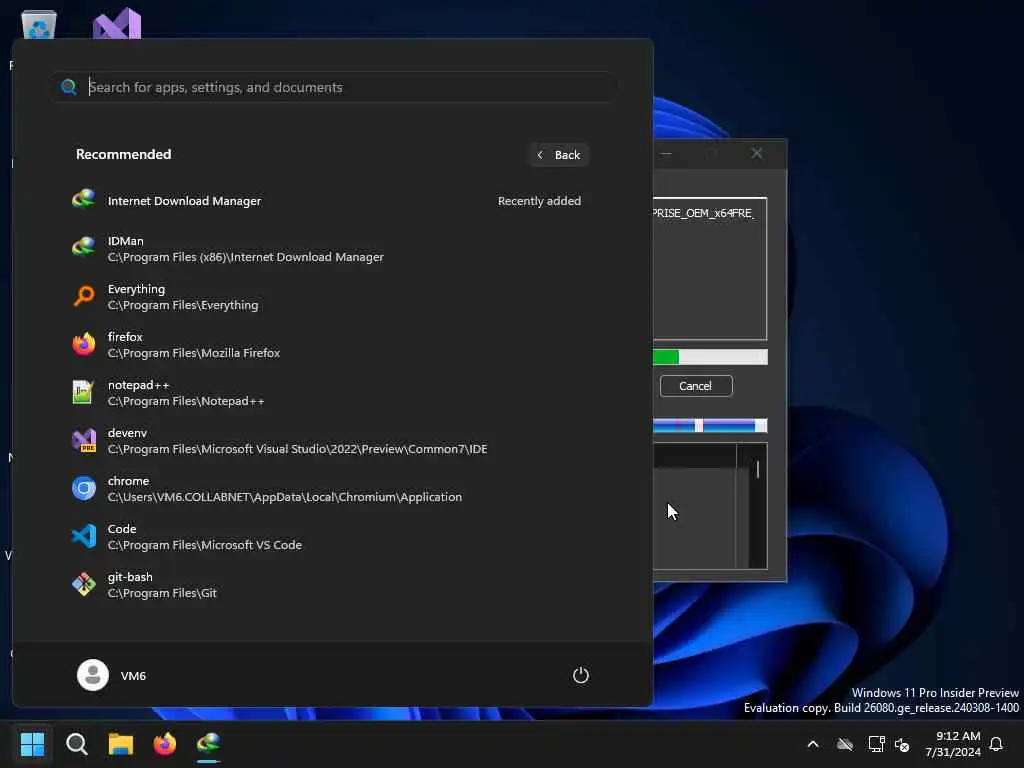Switch to Internet Download Manager on taskbar
Screen dimensions: 1024x768
[208, 744]
